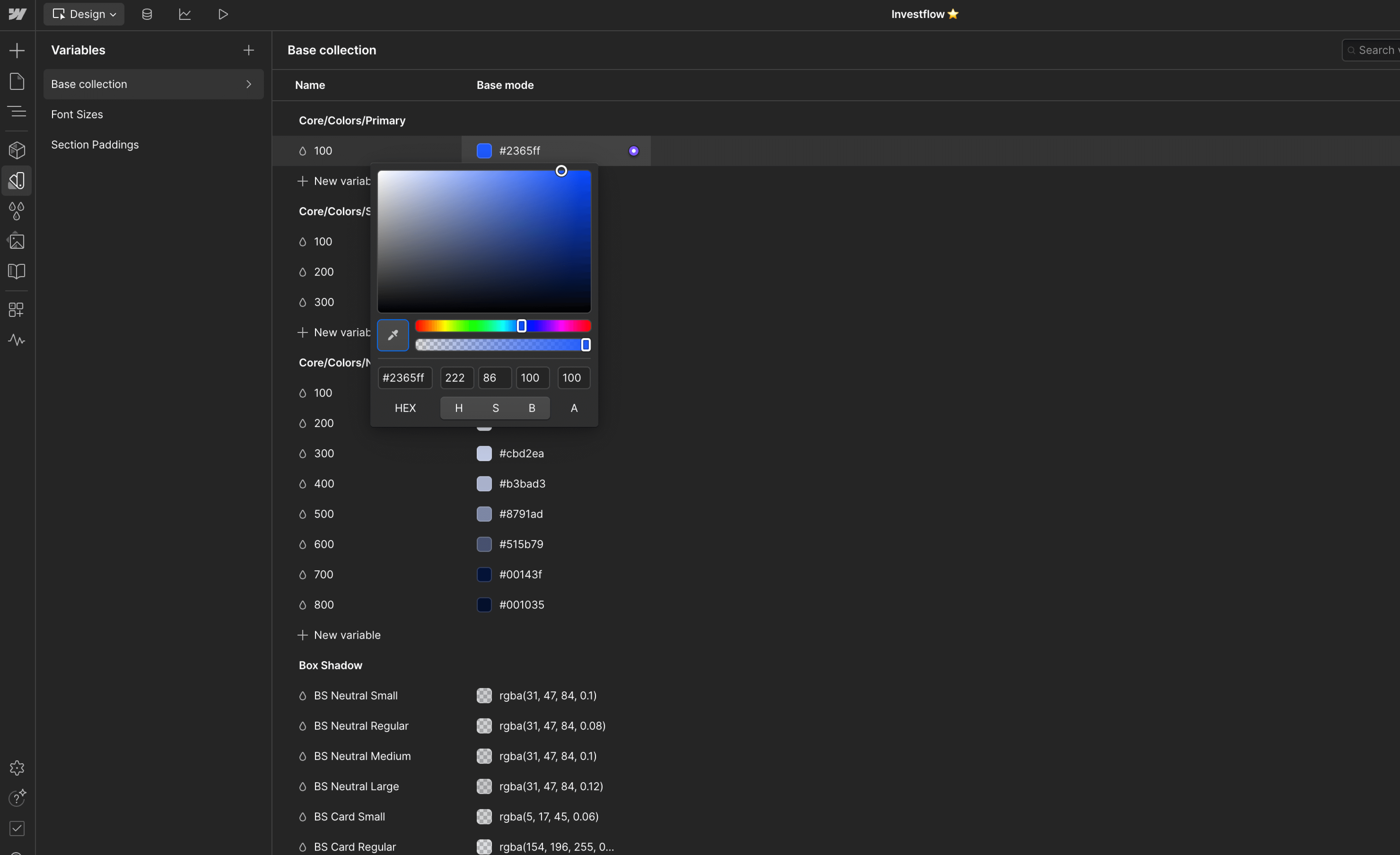1400x855 pixels.
Task: Open the Search dropdown in the top right
Action: tap(1376, 50)
